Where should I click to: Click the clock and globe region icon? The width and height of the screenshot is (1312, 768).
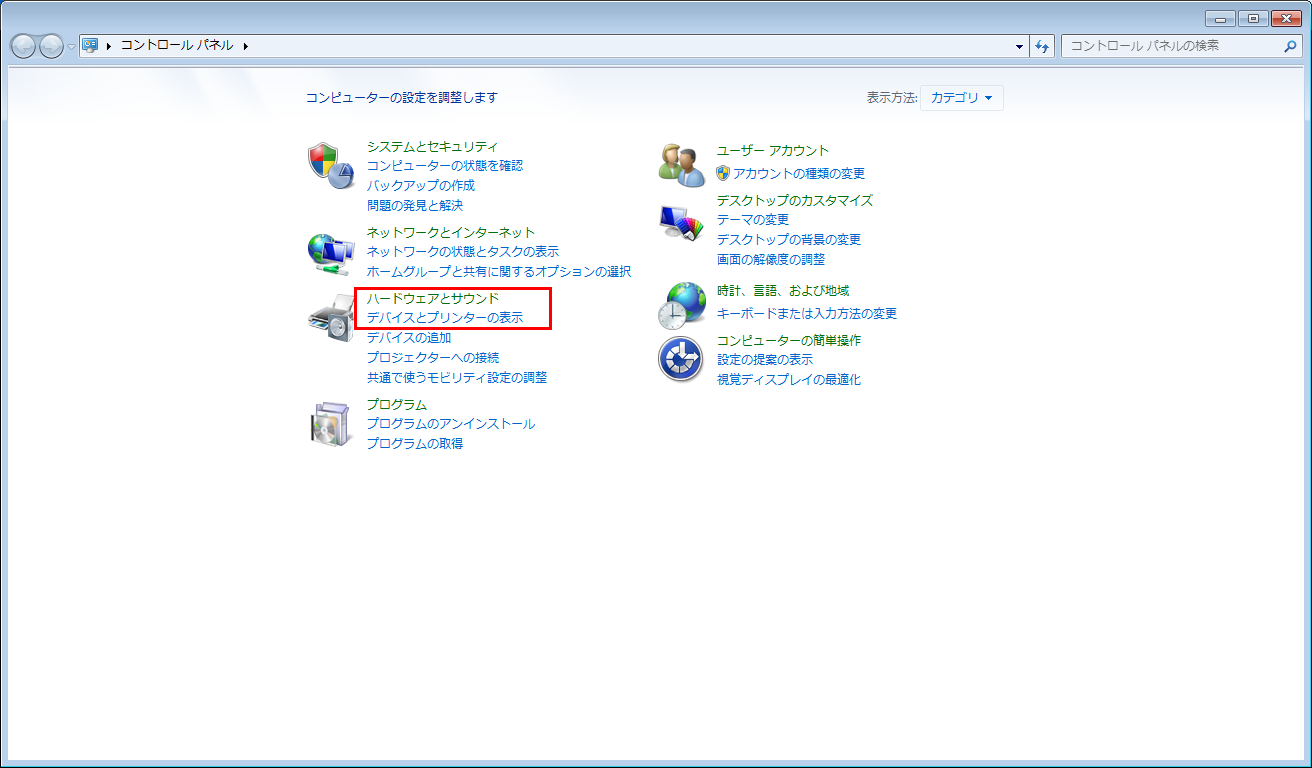pyautogui.click(x=682, y=305)
